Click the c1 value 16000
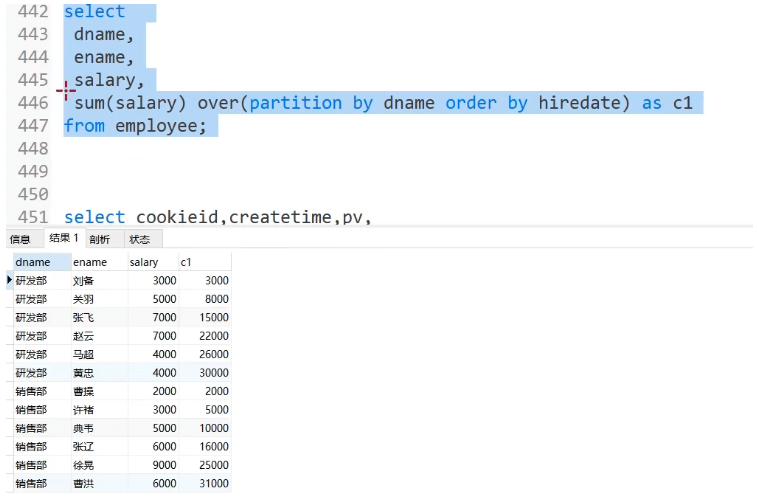This screenshot has height=502, width=757. (x=214, y=446)
